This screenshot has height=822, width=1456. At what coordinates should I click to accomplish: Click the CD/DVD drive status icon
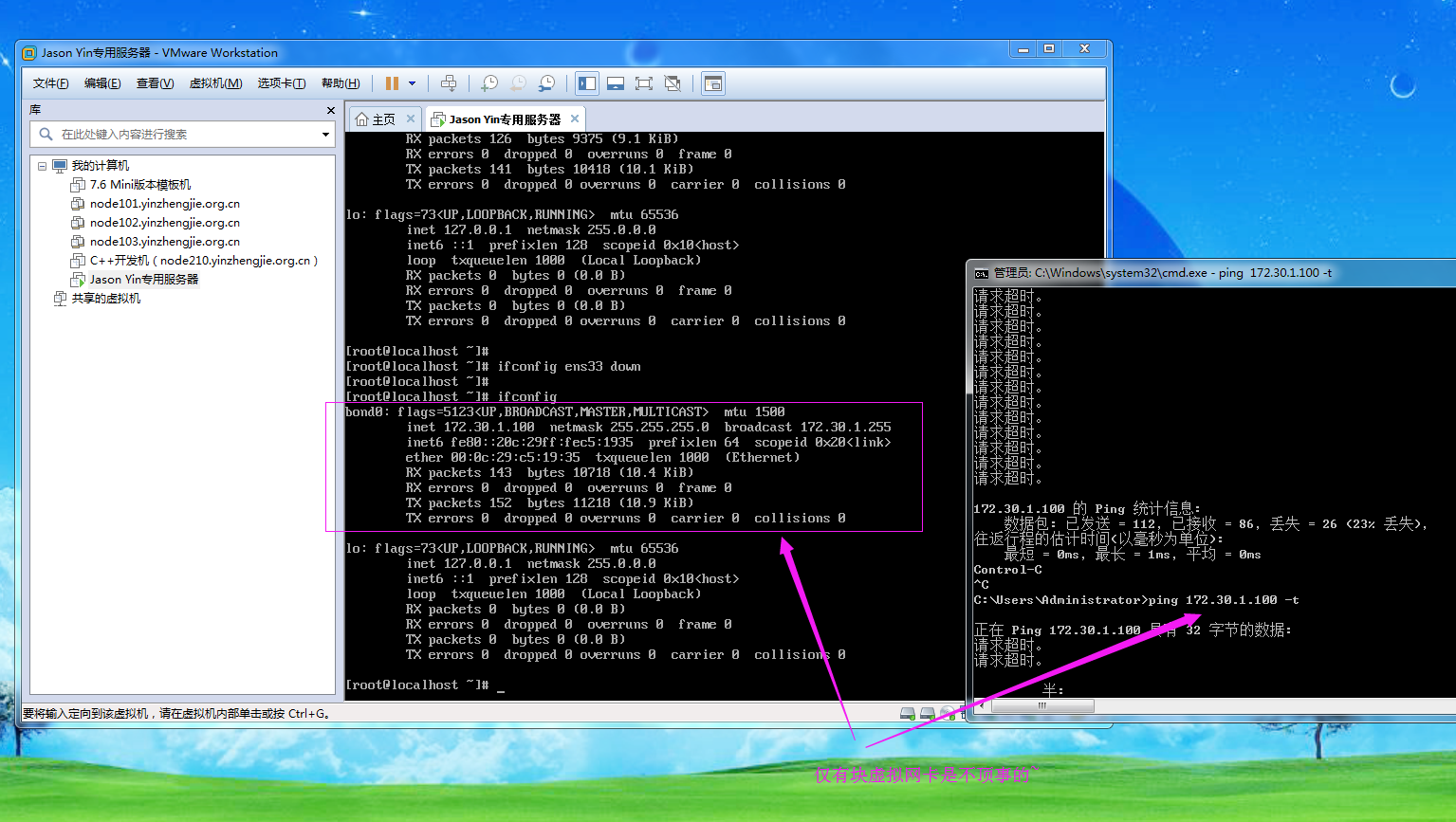[948, 713]
